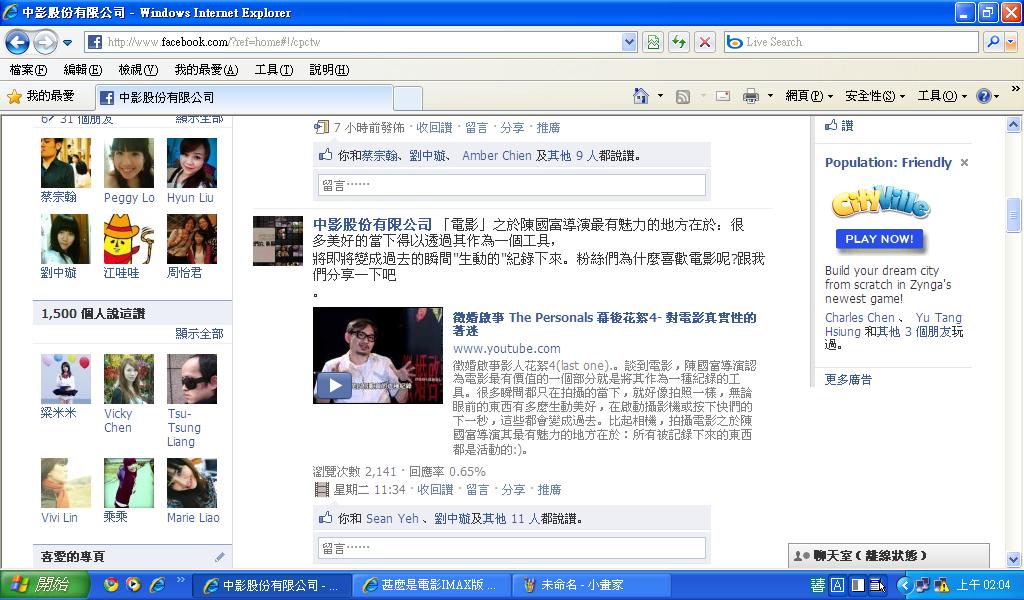Open the 我的最愛(A) menu
The width and height of the screenshot is (1024, 600).
206,70
